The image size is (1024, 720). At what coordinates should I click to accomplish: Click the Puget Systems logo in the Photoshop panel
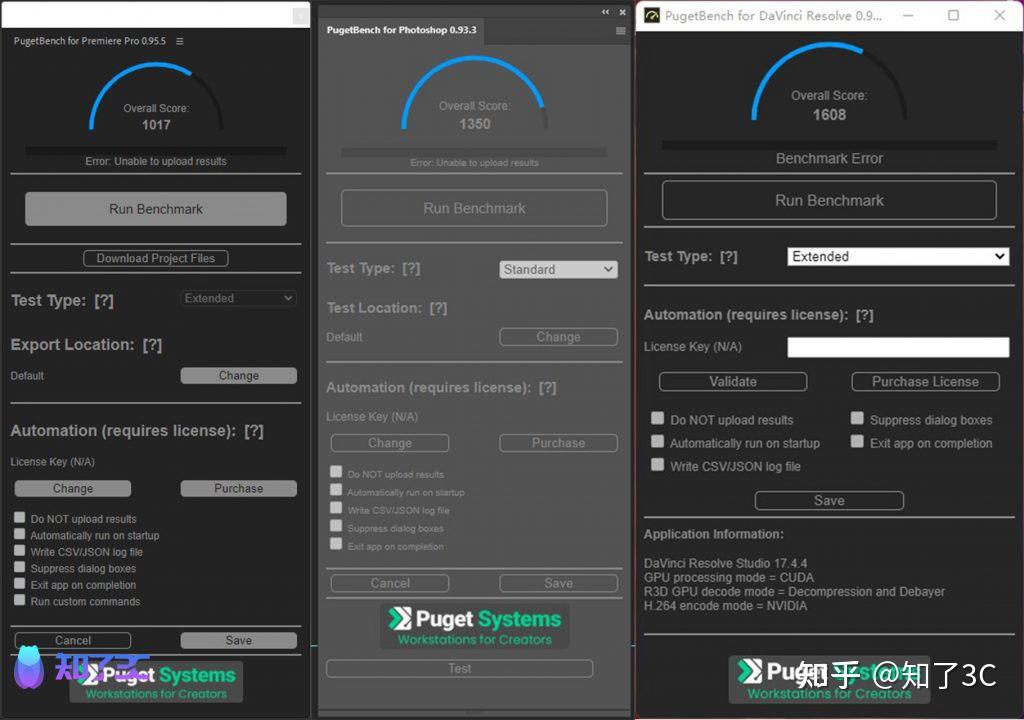coord(474,626)
